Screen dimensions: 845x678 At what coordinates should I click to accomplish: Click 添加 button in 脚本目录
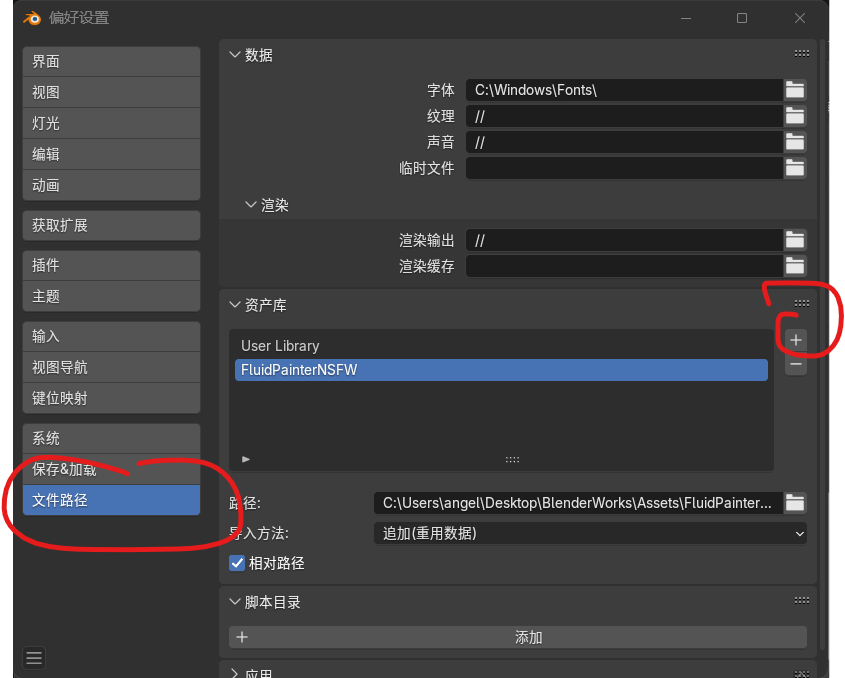(x=518, y=638)
